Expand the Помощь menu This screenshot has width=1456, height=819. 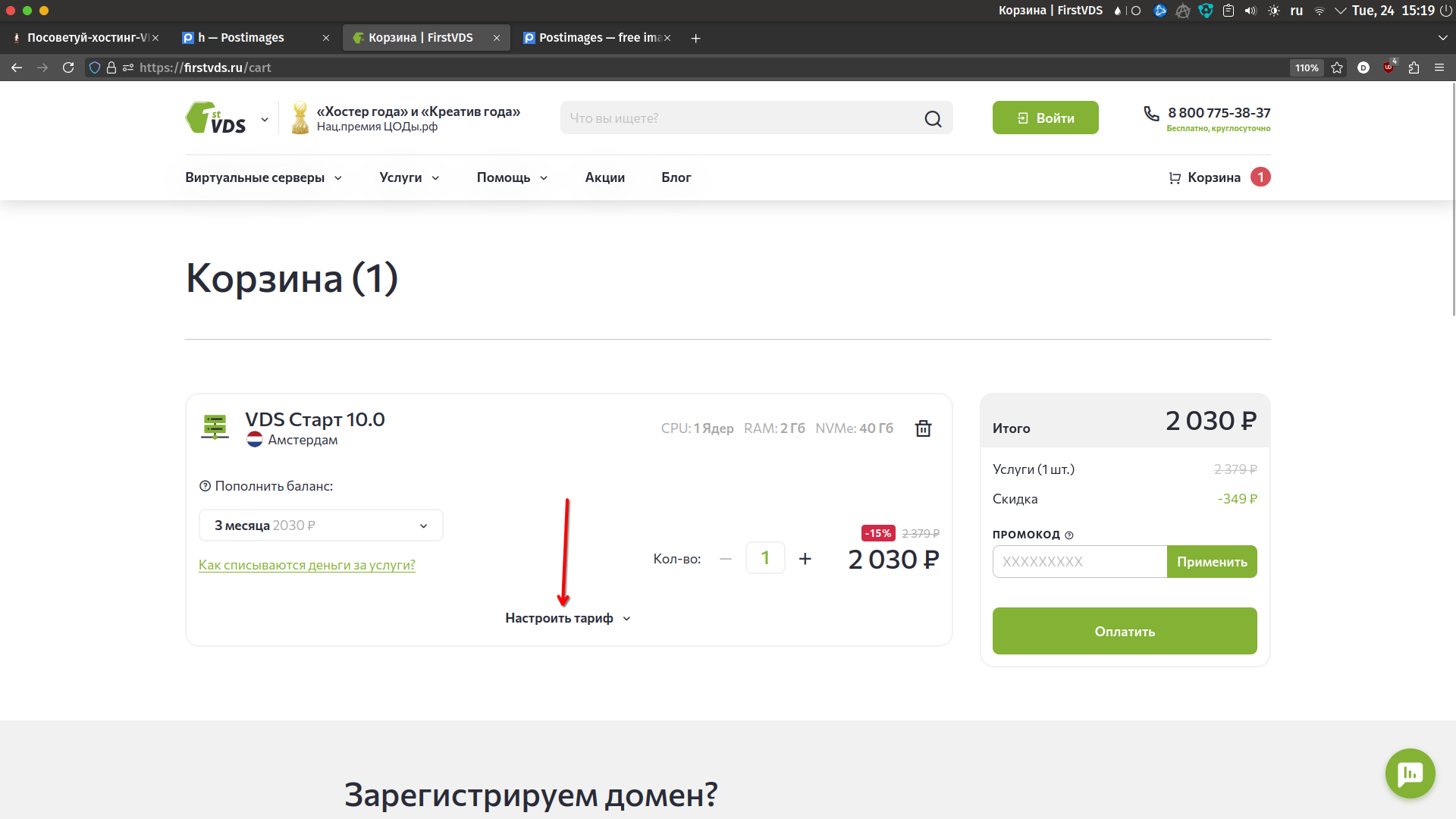pos(512,177)
